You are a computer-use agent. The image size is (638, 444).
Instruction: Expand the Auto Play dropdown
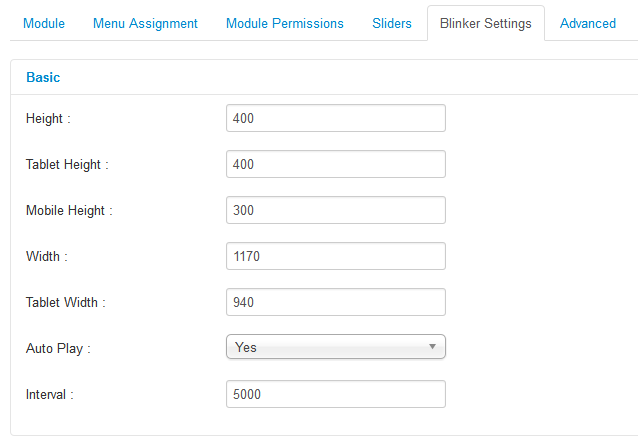coord(335,347)
